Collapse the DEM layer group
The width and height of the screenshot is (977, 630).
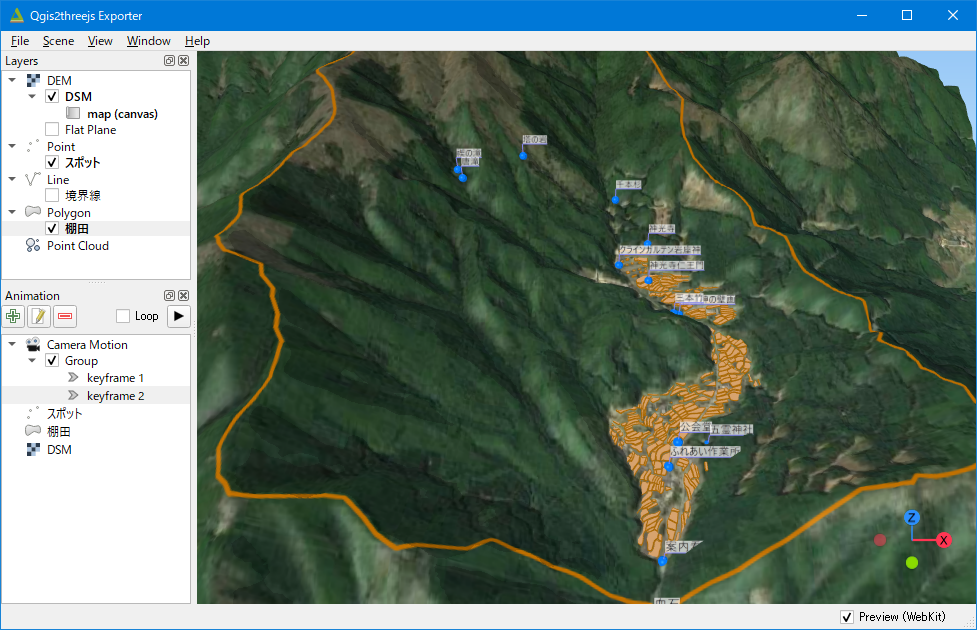[12, 80]
